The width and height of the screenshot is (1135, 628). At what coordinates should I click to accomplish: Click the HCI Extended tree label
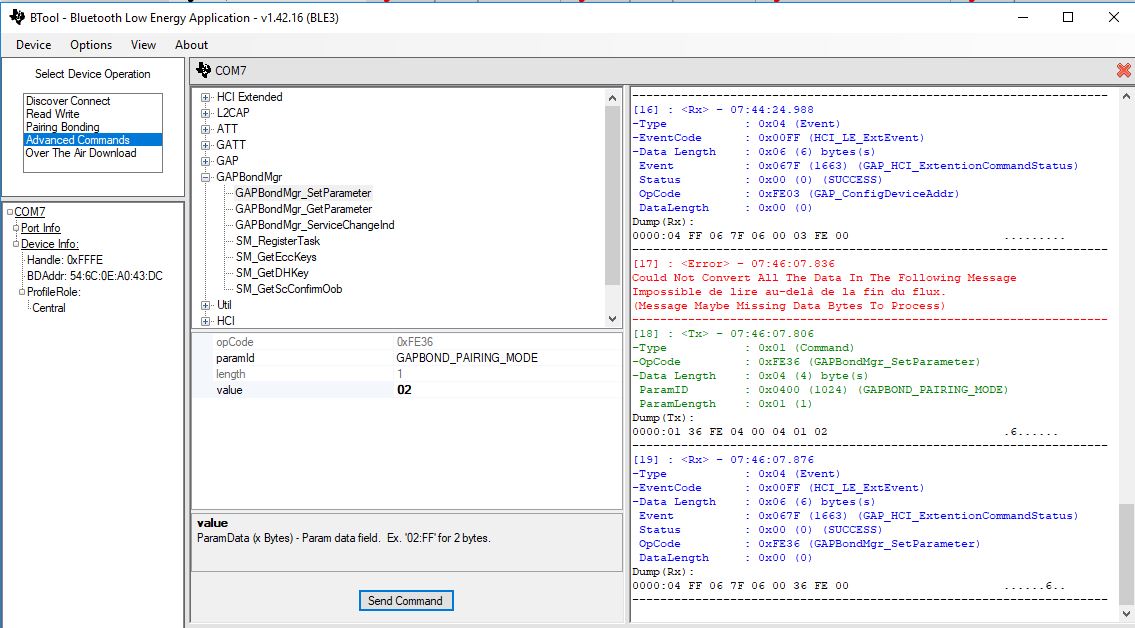click(x=250, y=97)
